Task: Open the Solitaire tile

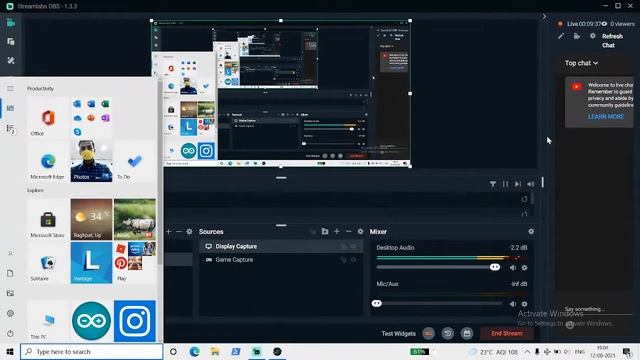Action: [48, 263]
